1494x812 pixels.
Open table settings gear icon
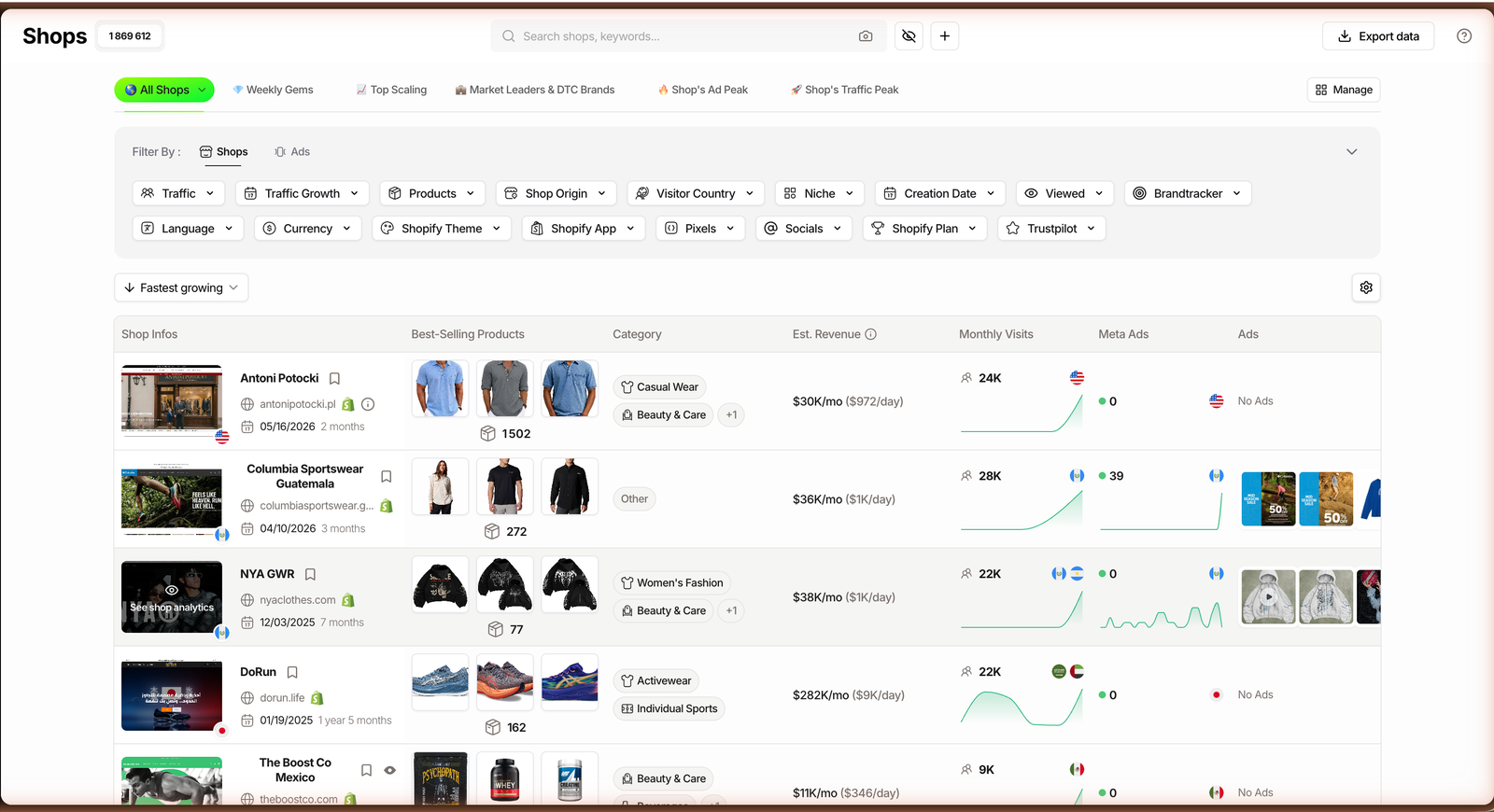point(1366,287)
